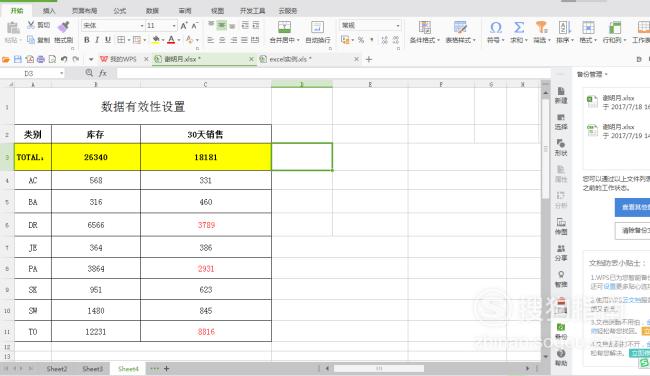The height and width of the screenshot is (376, 650).
Task: Add a new document tab with plus
Action: coord(369,59)
